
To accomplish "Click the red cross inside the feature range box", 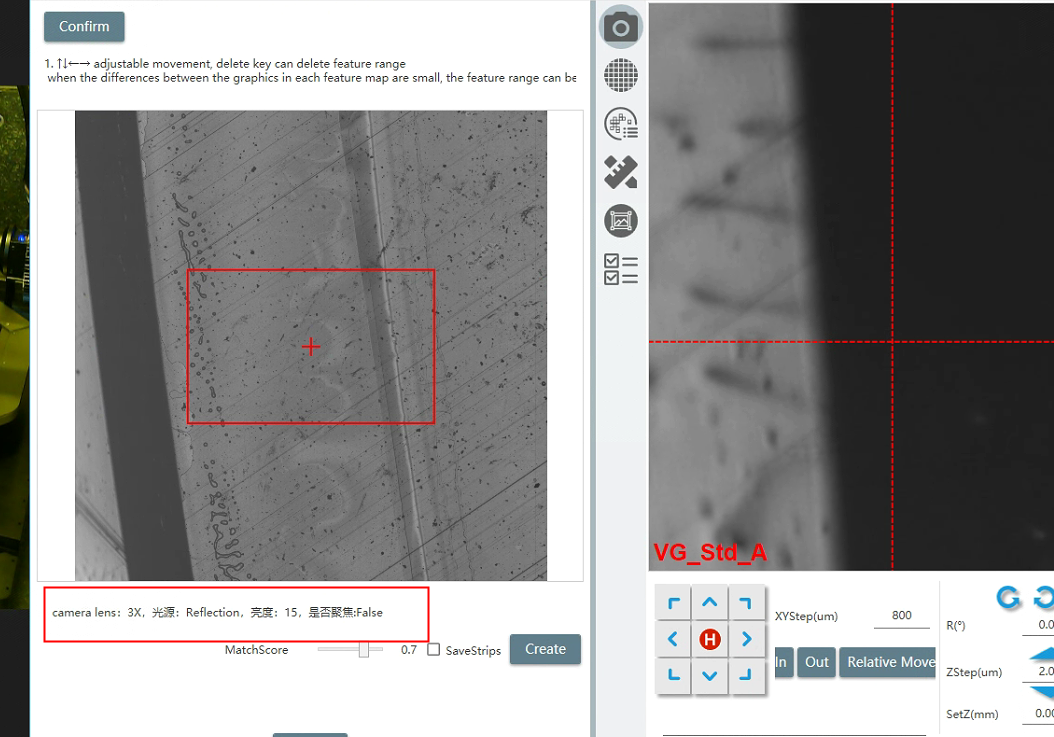I will coord(311,346).
